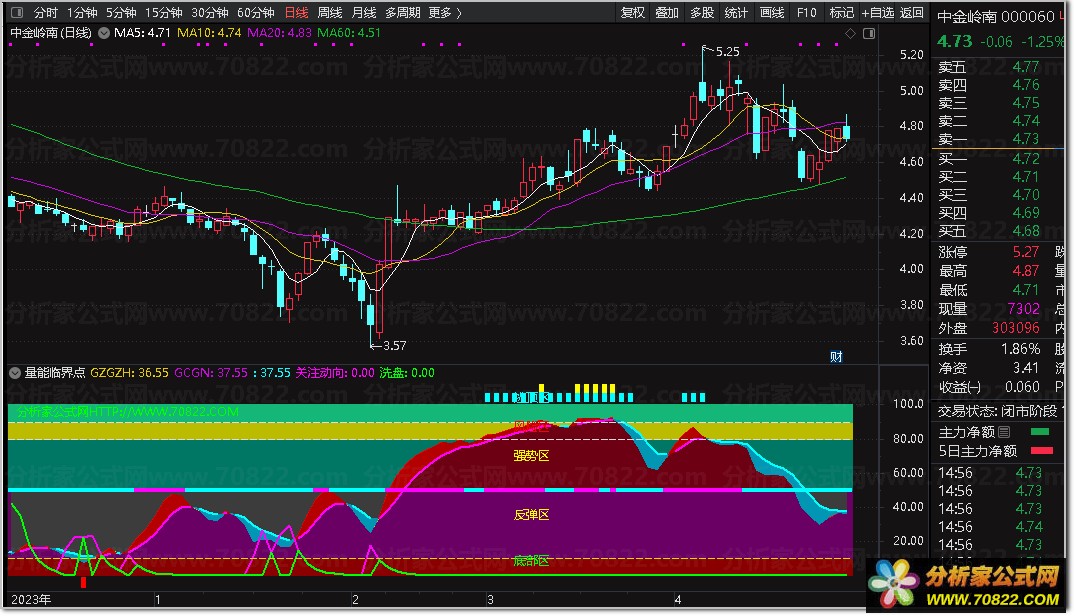
Task: Add stock with +自选 button
Action: [x=878, y=12]
